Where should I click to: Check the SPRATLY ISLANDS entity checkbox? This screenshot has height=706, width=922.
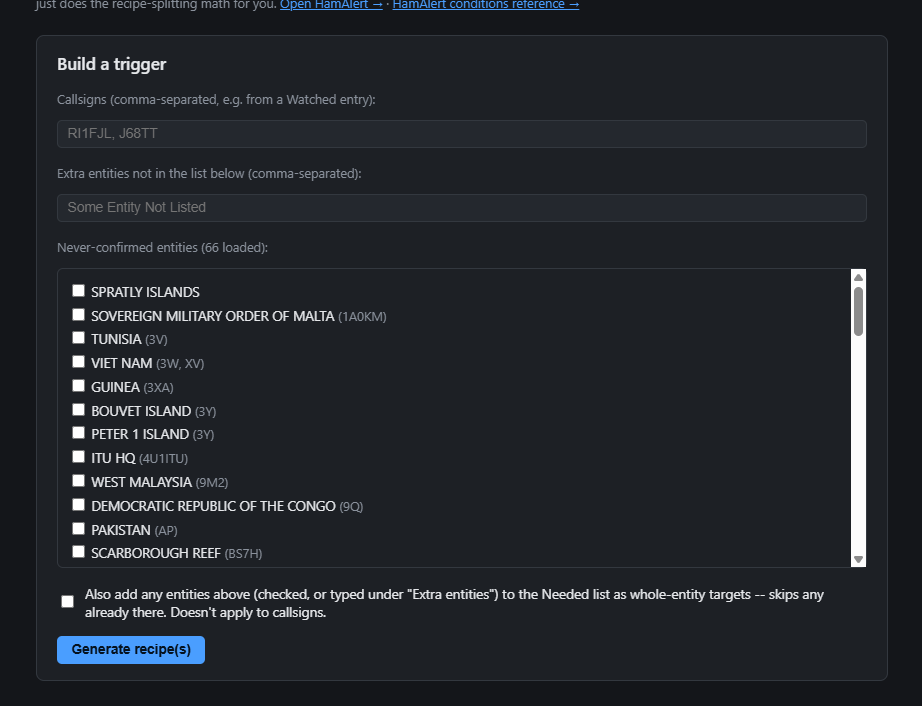pyautogui.click(x=78, y=290)
